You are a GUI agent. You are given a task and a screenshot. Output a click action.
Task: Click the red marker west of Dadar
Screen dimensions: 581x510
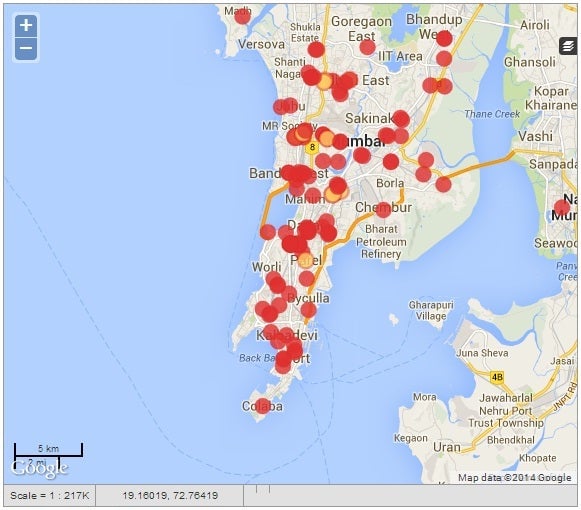268,232
